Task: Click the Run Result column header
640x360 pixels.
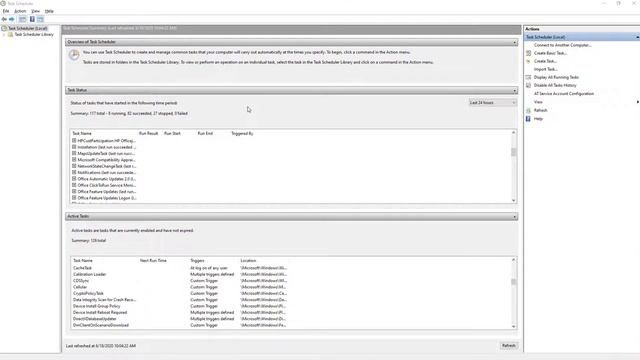Action: click(148, 133)
